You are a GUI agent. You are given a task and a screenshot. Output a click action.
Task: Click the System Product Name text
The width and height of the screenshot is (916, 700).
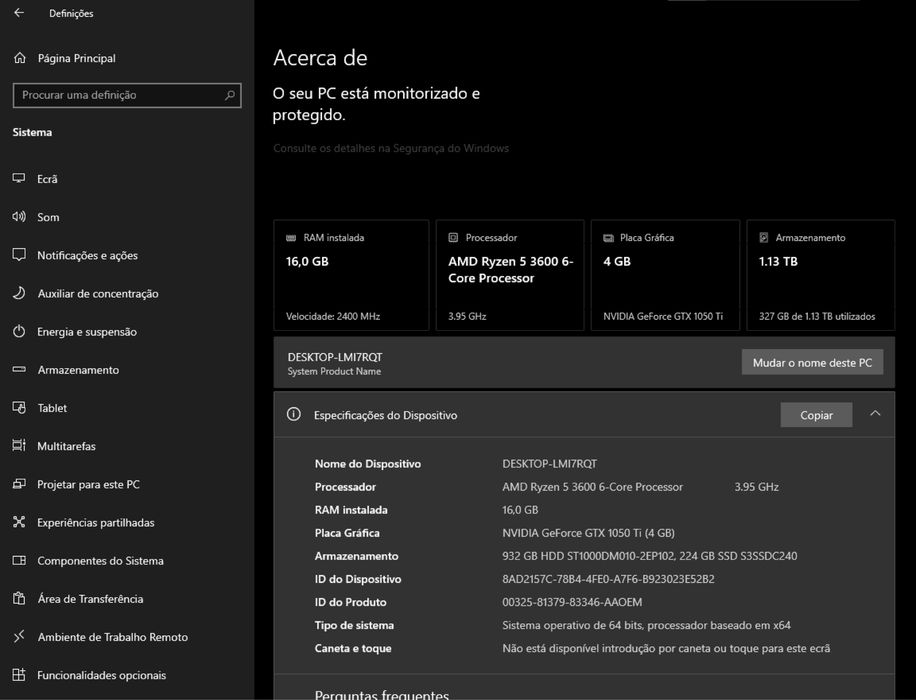[x=334, y=372]
